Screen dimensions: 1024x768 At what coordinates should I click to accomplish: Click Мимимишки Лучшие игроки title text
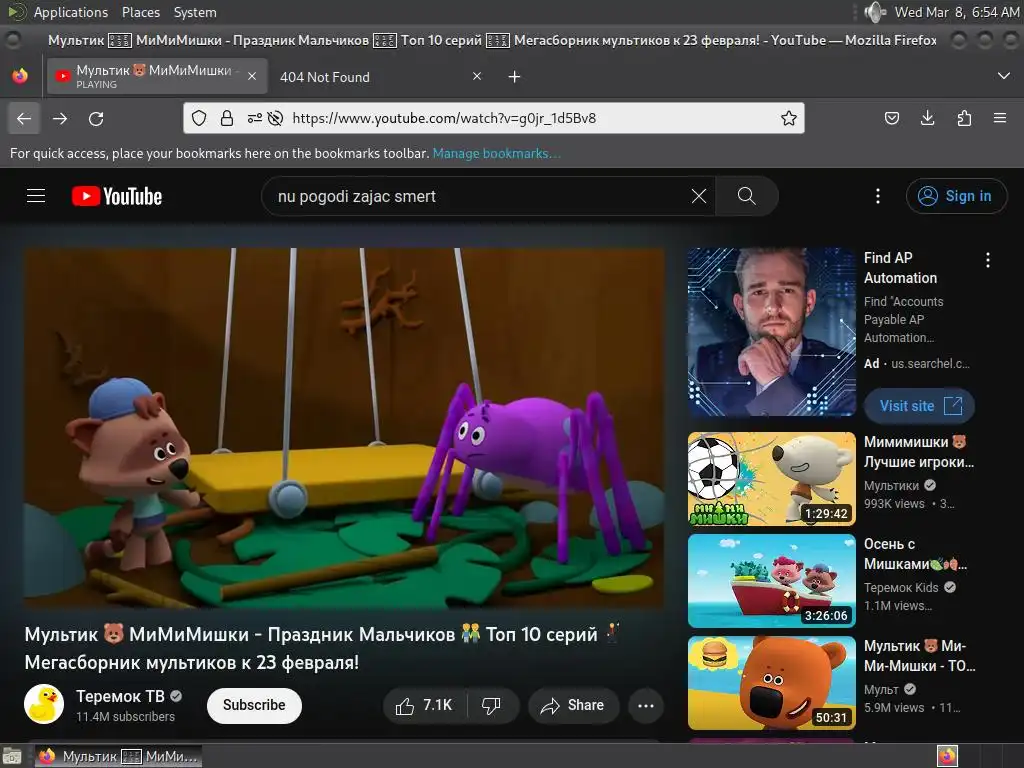coord(918,452)
